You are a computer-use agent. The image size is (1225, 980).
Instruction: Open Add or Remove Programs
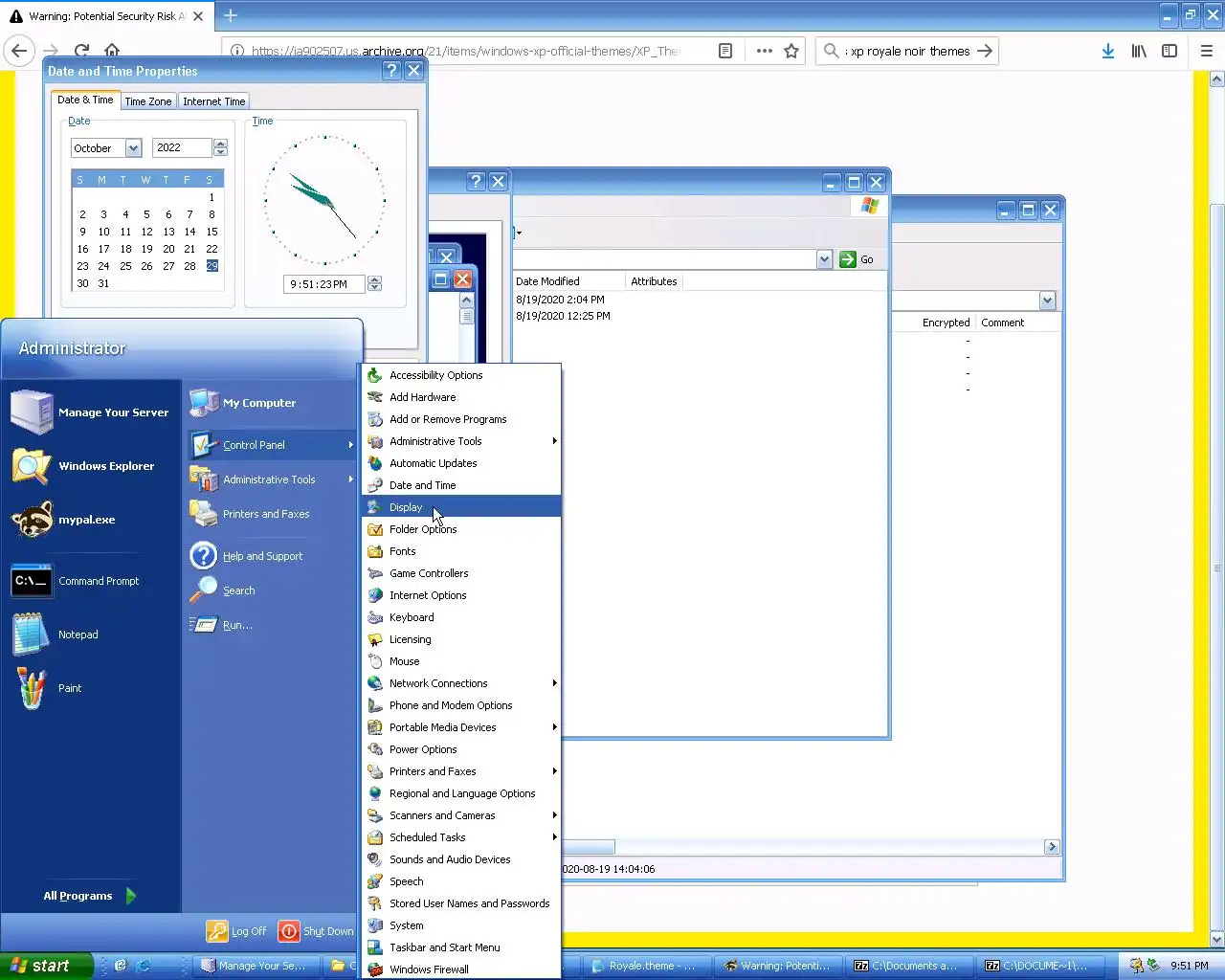tap(462, 419)
